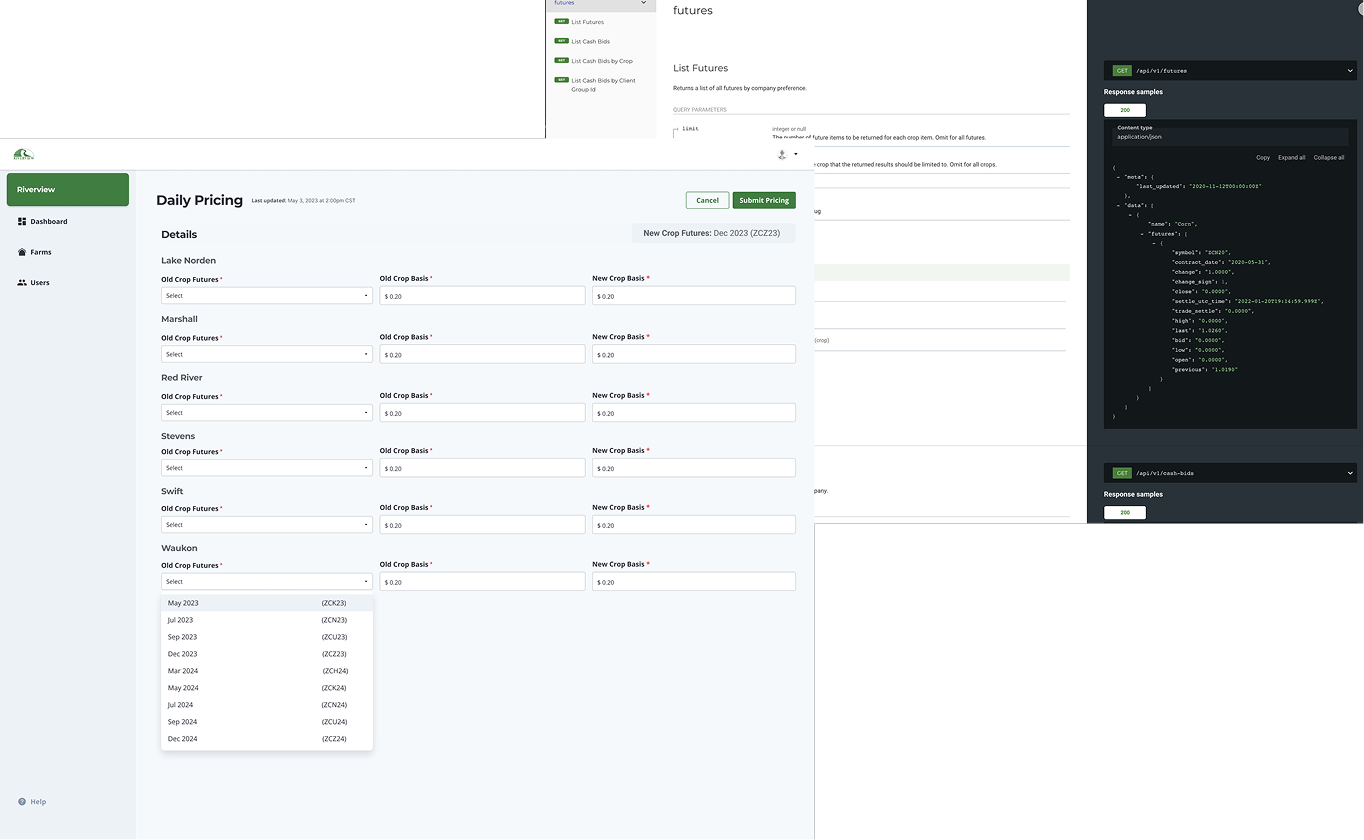Click the Riverview logo in the header
This screenshot has width=1364, height=840.
tap(23, 154)
